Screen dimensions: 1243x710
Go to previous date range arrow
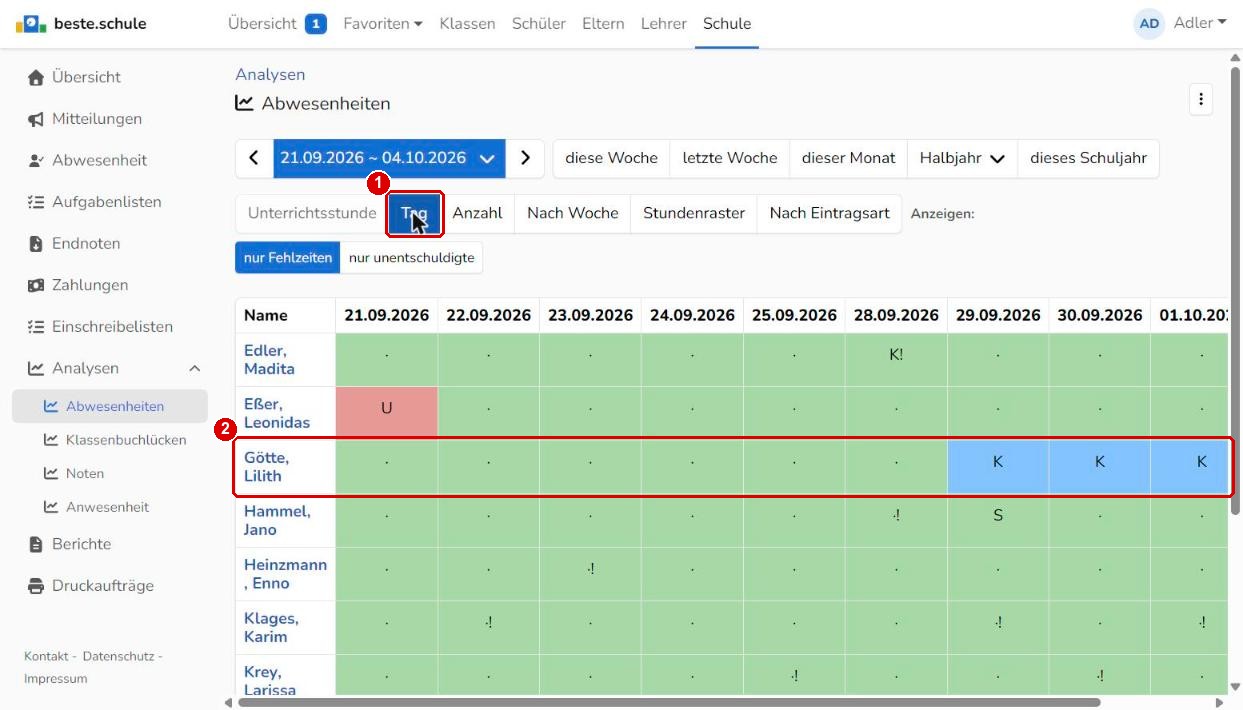click(x=254, y=158)
